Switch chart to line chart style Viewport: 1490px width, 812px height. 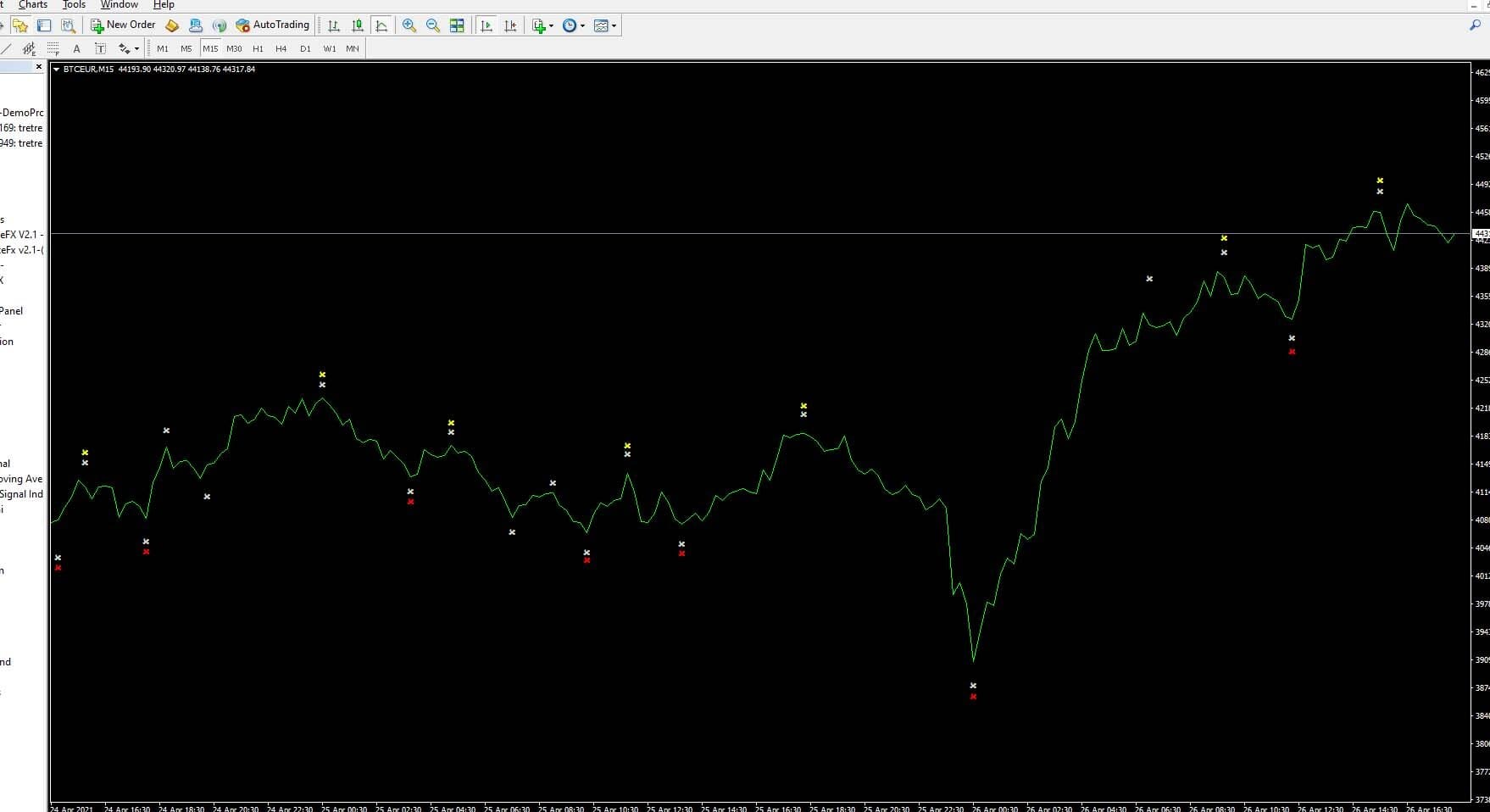pyautogui.click(x=381, y=25)
